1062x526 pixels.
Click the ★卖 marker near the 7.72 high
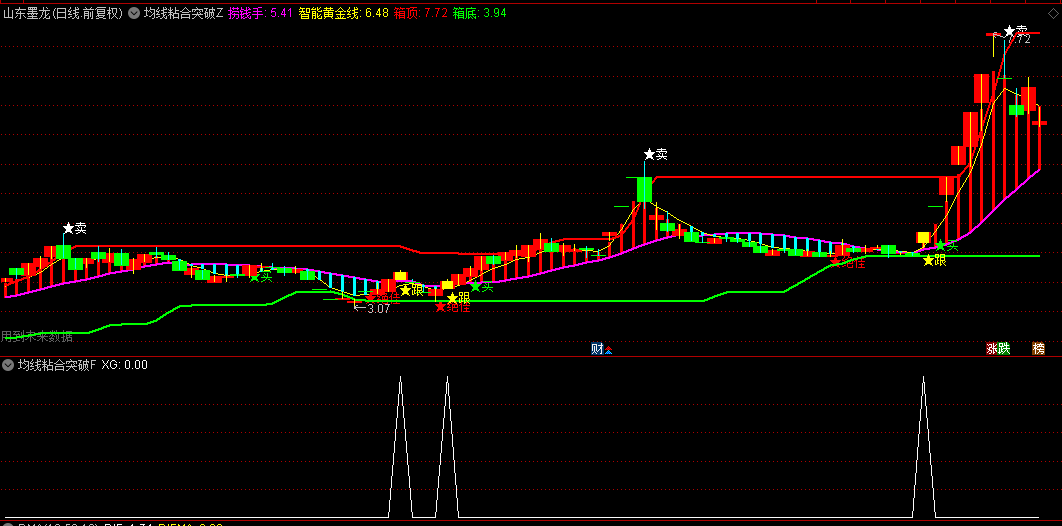1016,30
